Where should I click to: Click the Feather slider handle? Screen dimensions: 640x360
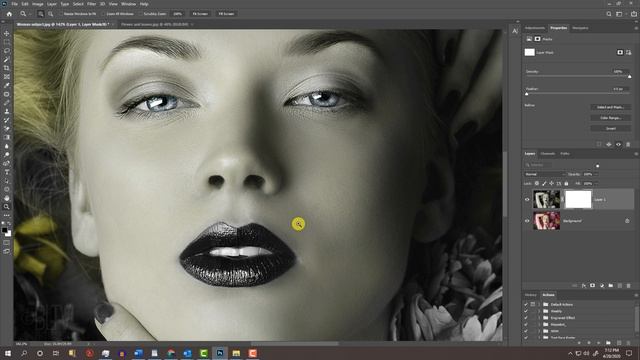(x=527, y=94)
